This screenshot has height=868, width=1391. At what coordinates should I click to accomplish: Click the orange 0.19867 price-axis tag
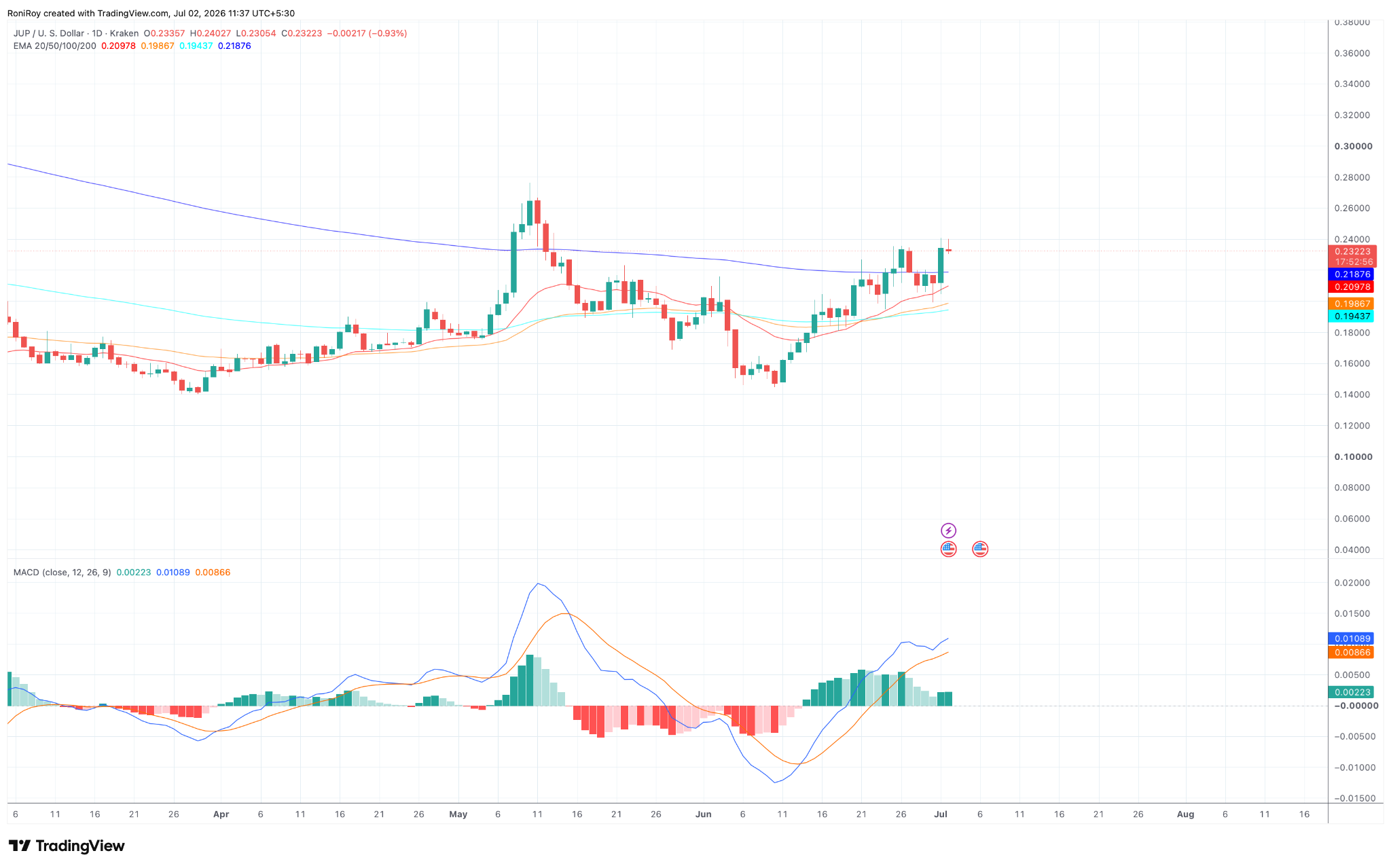pyautogui.click(x=1352, y=304)
